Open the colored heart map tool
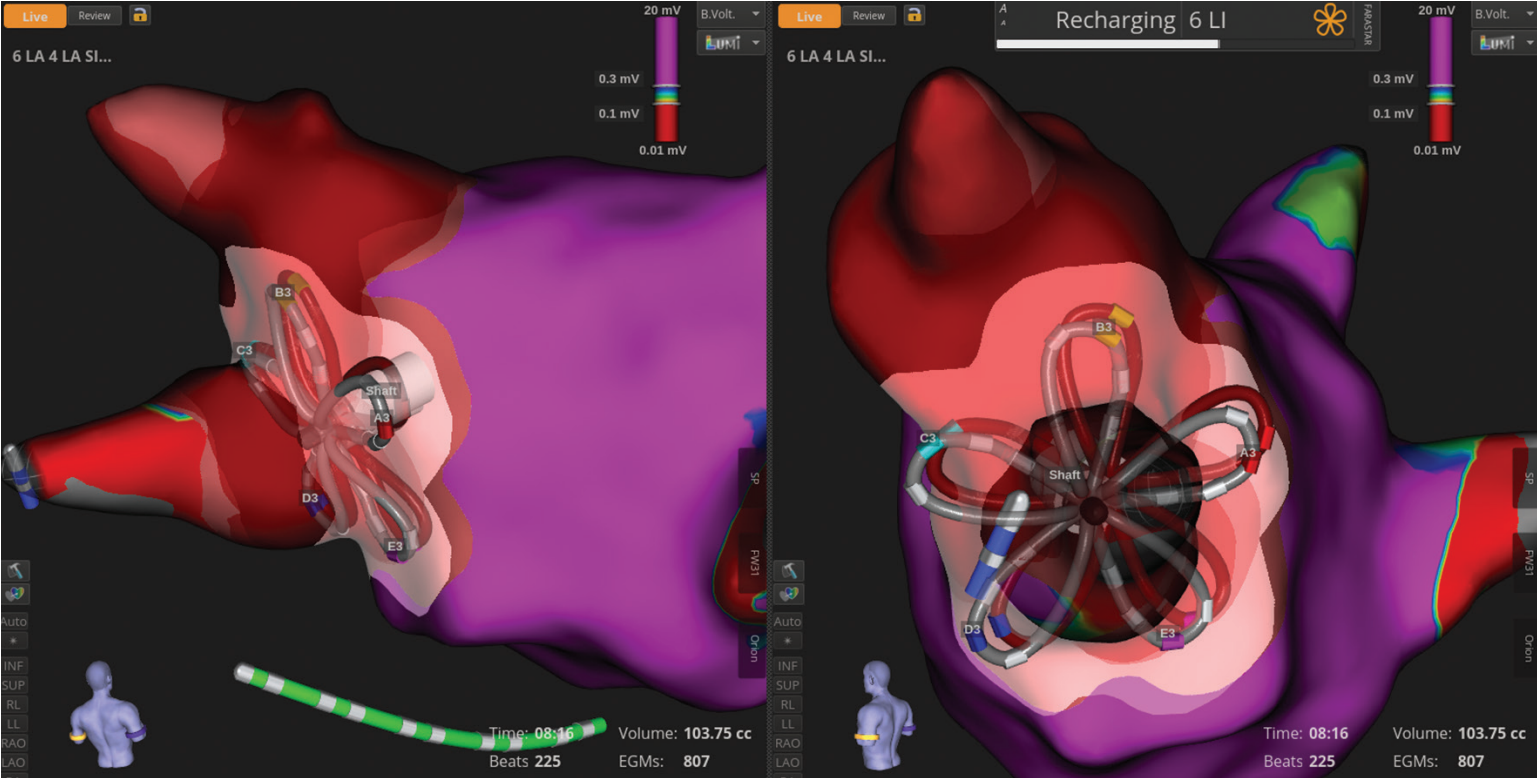 click(x=14, y=594)
